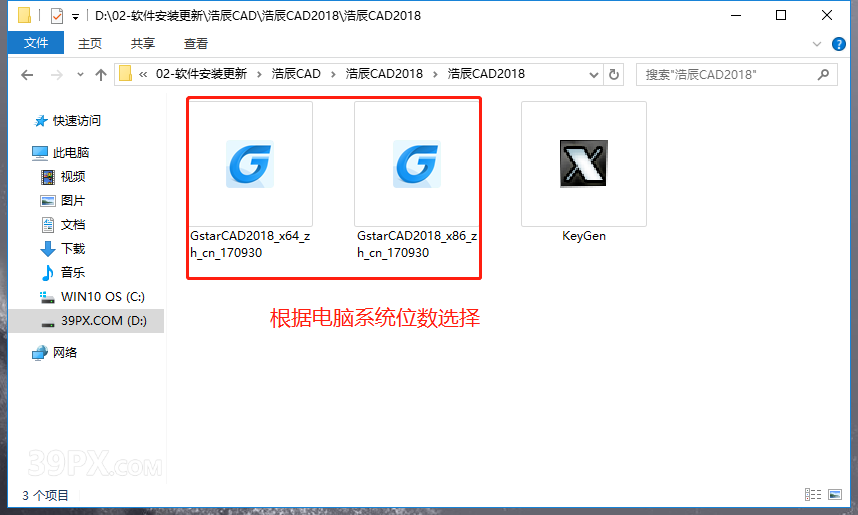
Task: Open the 主页 ribbon tab
Action: coord(90,43)
